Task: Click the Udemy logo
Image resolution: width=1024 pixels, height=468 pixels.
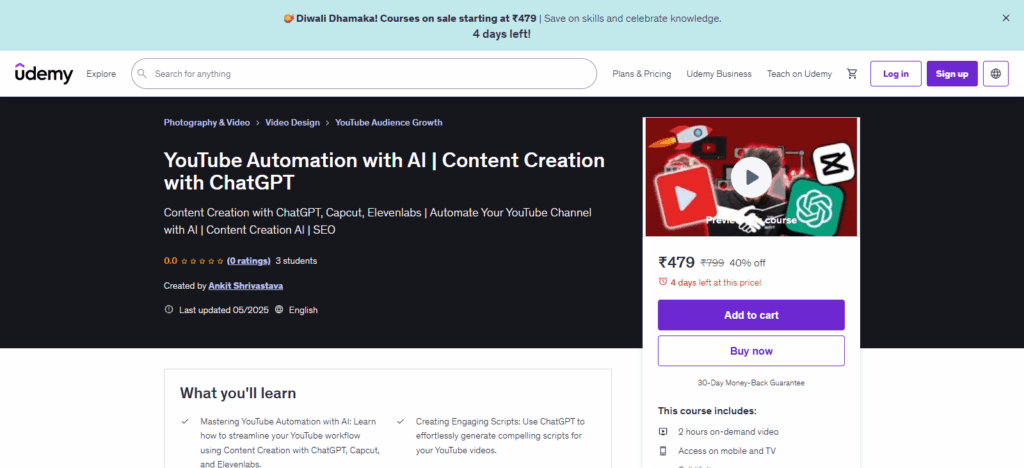Action: pyautogui.click(x=43, y=73)
